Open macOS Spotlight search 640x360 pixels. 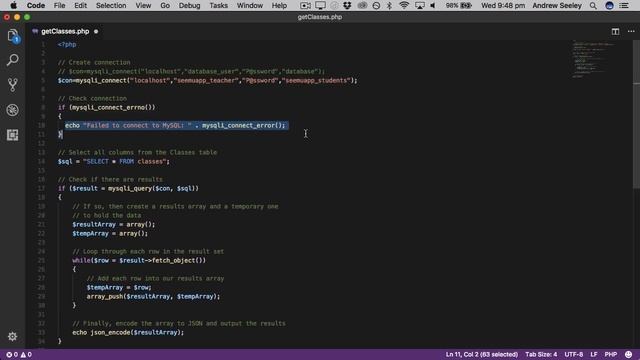593,6
